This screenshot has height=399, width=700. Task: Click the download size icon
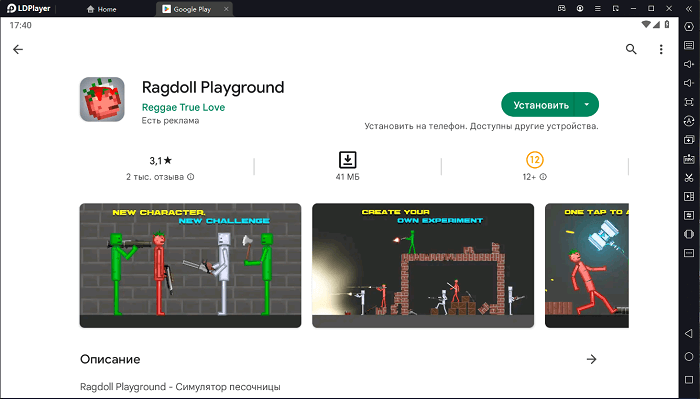(347, 160)
